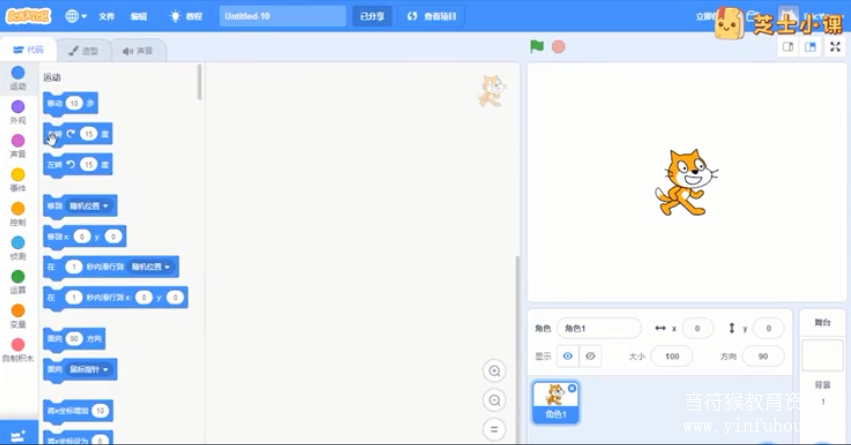The width and height of the screenshot is (851, 445).
Task: Switch to the 声音 tab
Action: (138, 51)
